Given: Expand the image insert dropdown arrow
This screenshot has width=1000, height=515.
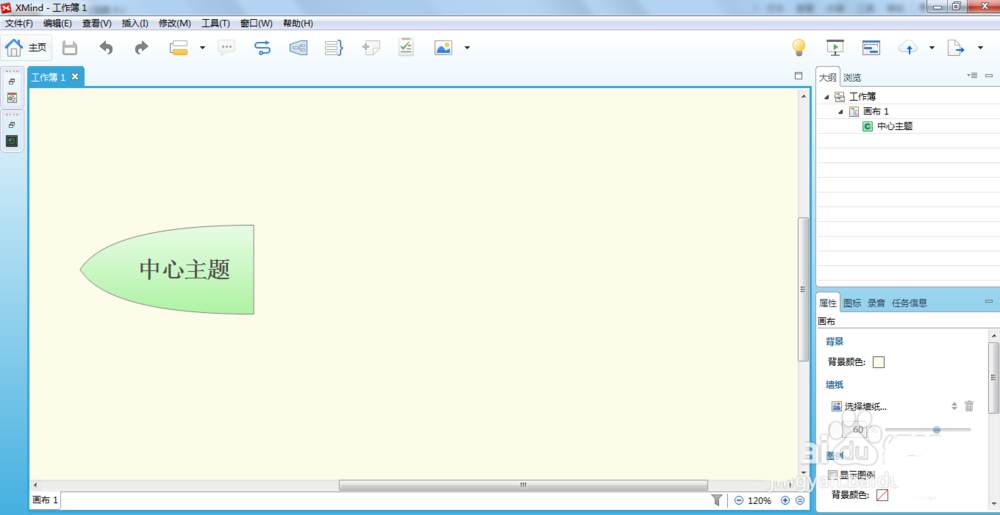Looking at the screenshot, I should [x=467, y=48].
